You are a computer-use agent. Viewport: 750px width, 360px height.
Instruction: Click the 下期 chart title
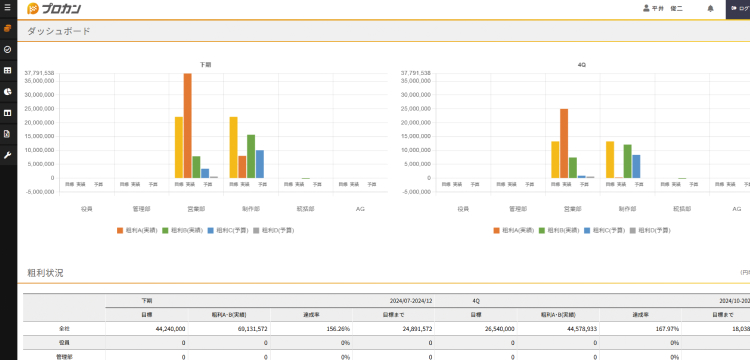(205, 65)
